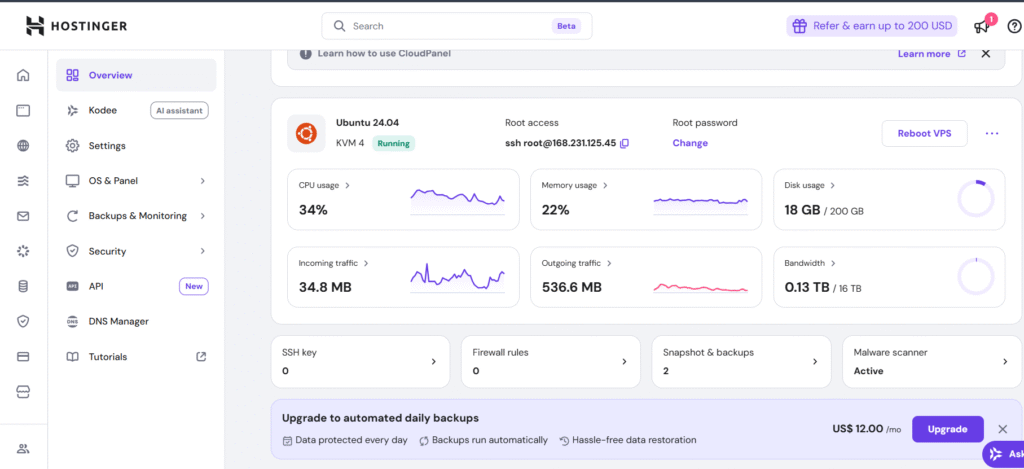Image resolution: width=1024 pixels, height=469 pixels.
Task: Copy the SSH root command
Action: 625,143
